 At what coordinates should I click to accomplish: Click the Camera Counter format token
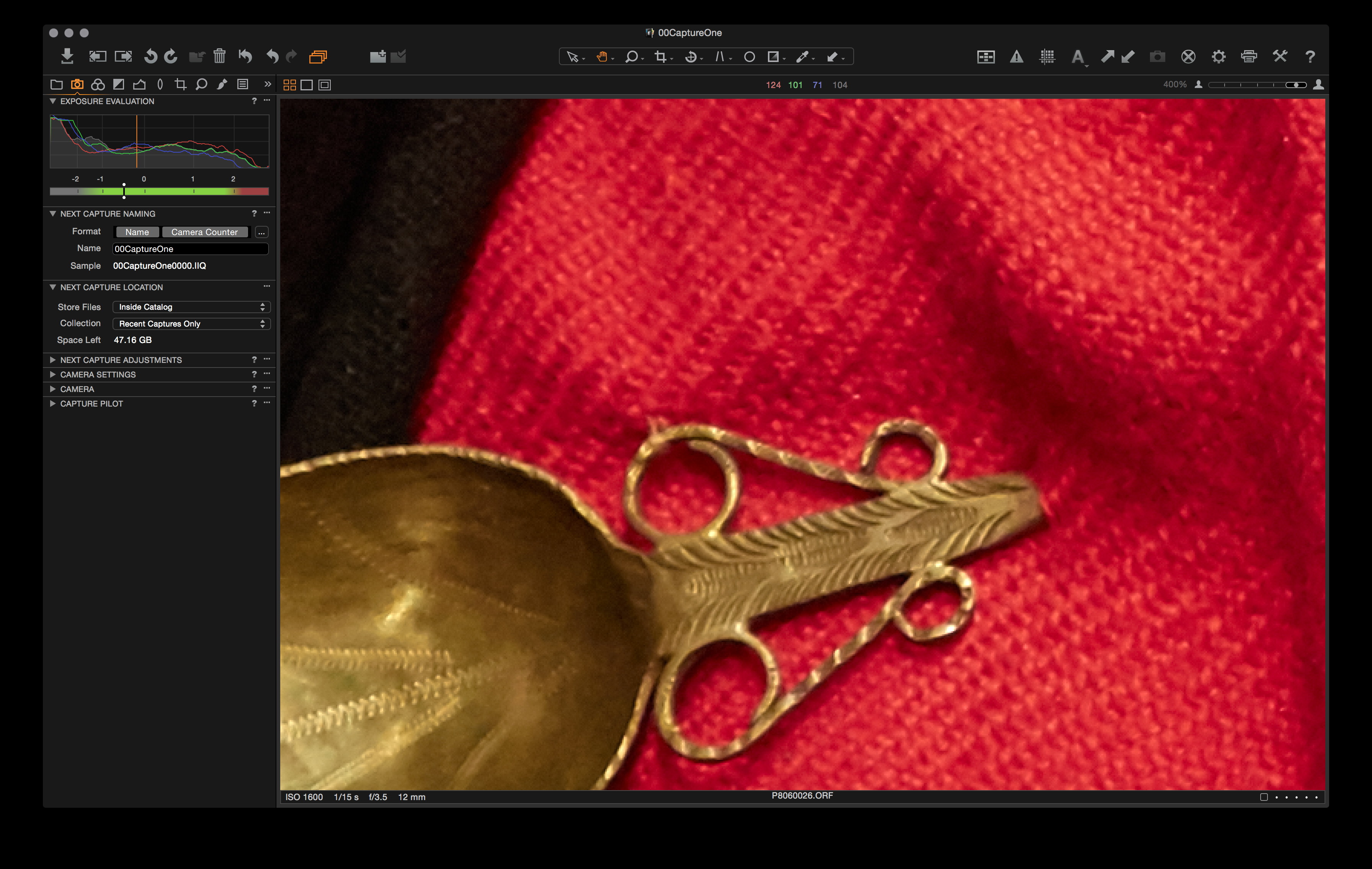tap(204, 232)
